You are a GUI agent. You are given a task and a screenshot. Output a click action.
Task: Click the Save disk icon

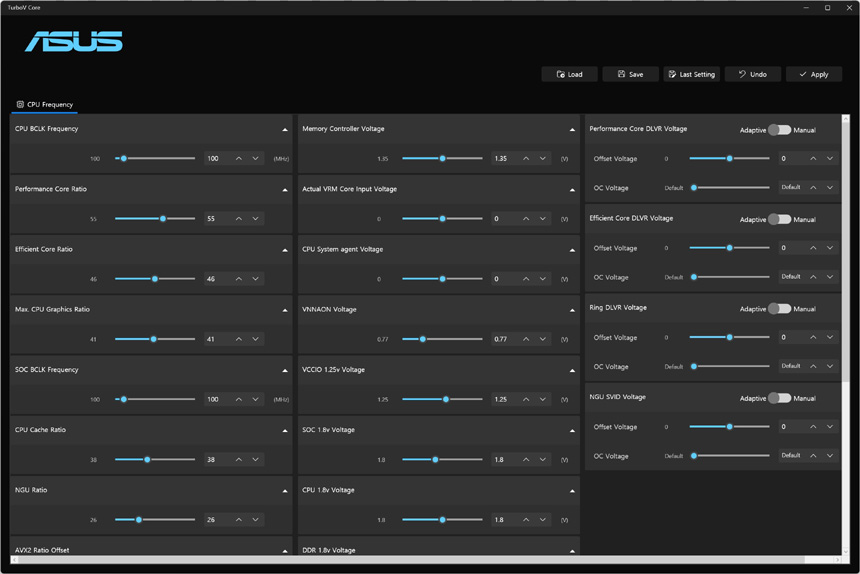pos(621,75)
